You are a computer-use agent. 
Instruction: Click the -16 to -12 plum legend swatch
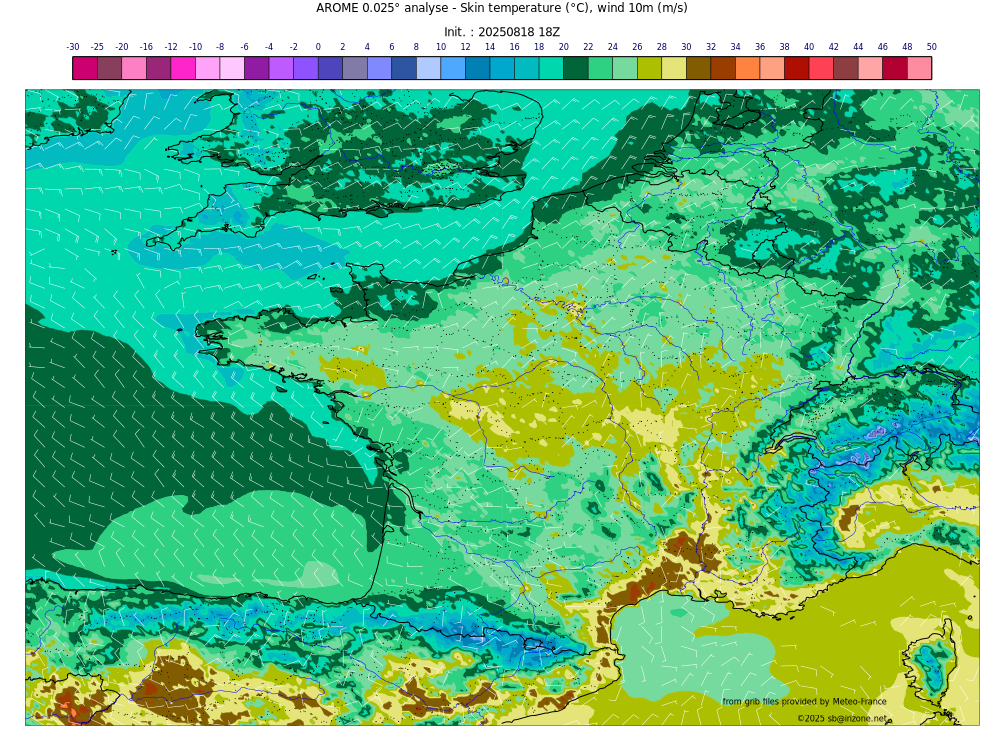point(159,68)
